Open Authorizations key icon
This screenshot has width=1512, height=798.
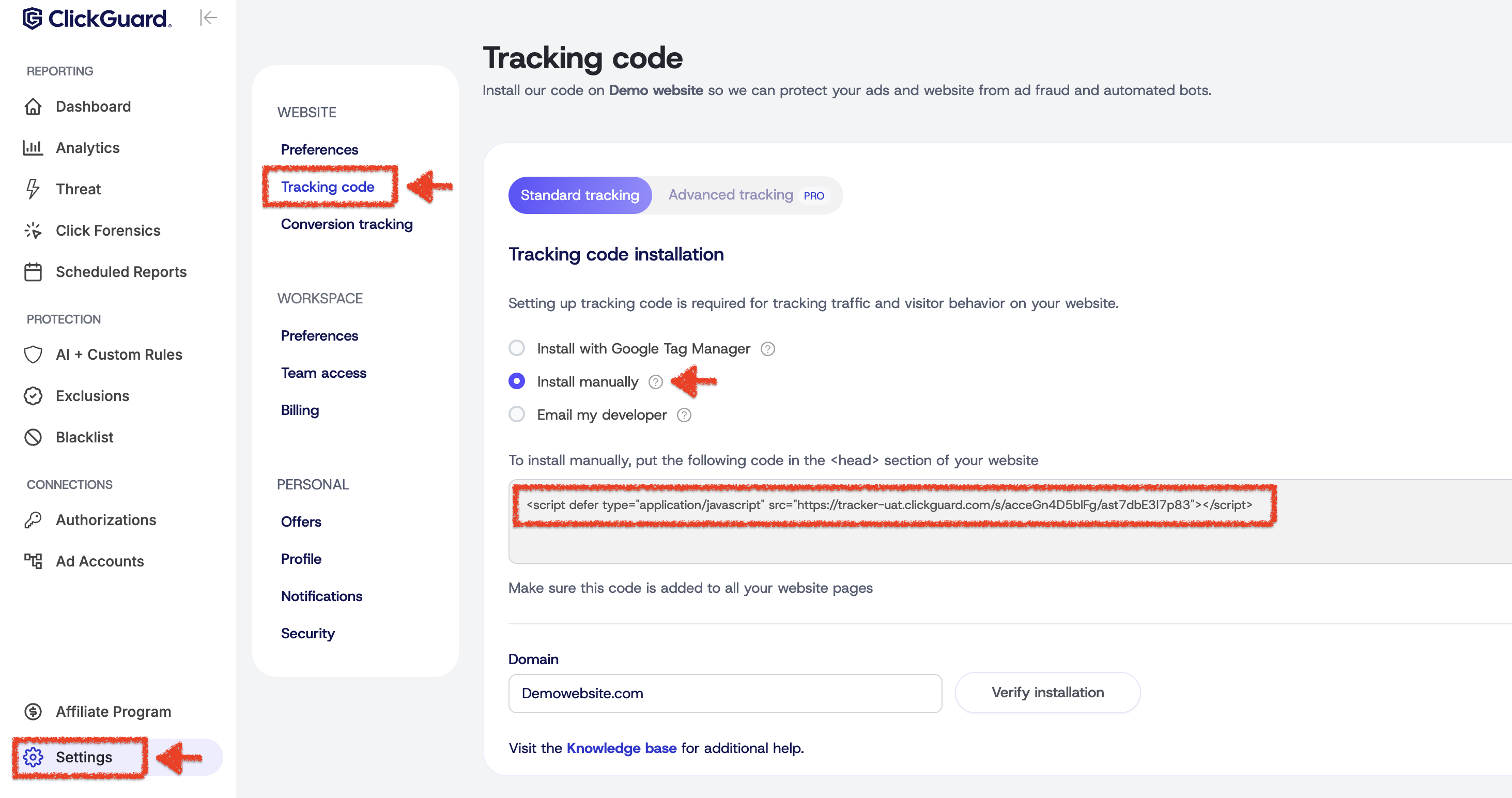[x=33, y=519]
